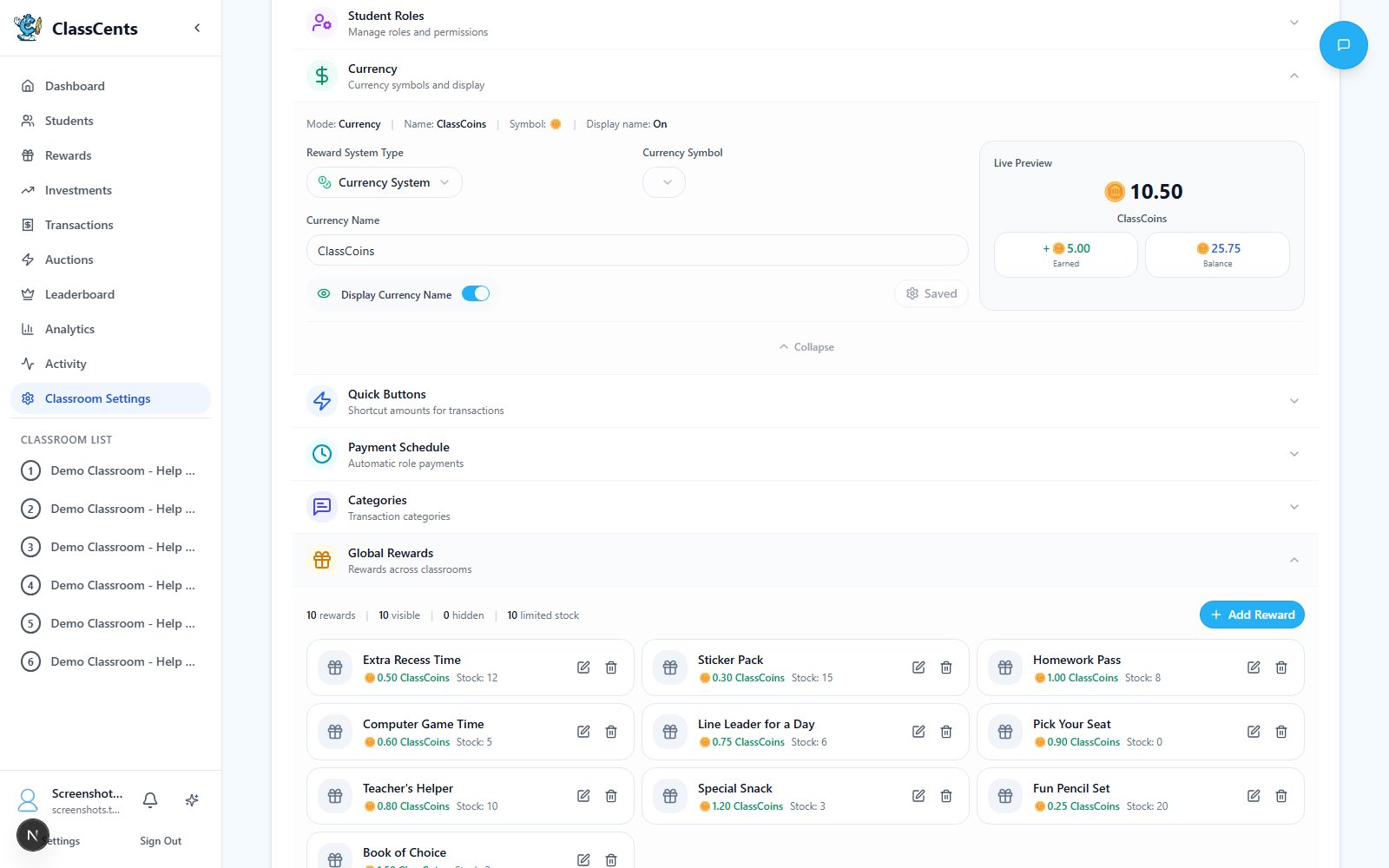Click the Currency Name input field
This screenshot has width=1389, height=868.
tap(637, 250)
